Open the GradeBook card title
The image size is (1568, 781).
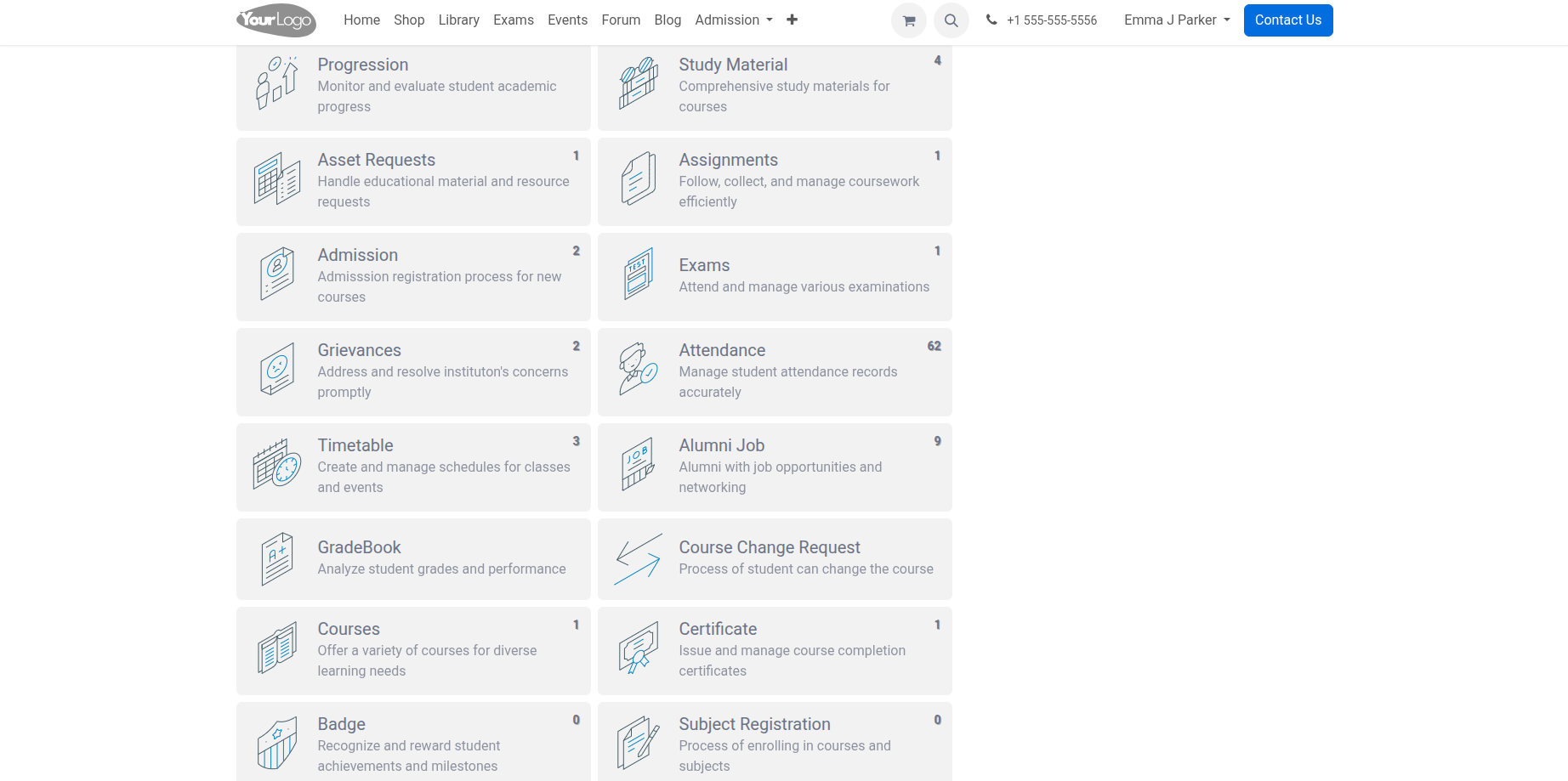(360, 547)
